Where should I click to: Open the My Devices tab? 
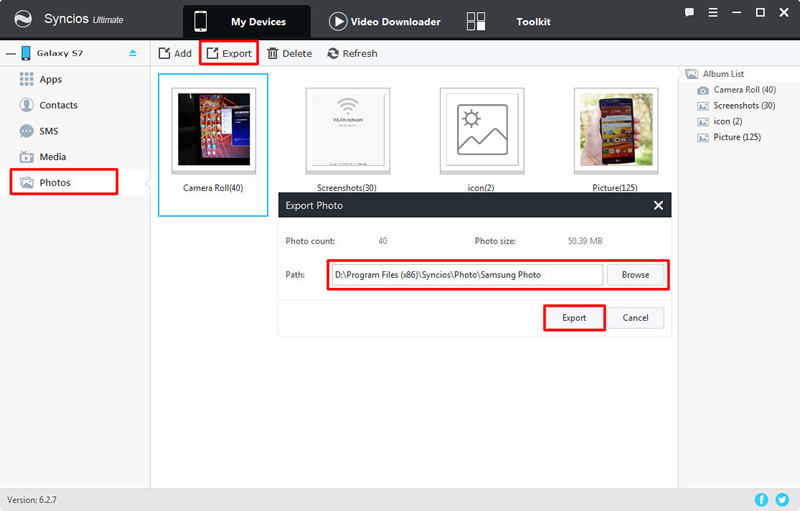click(246, 21)
